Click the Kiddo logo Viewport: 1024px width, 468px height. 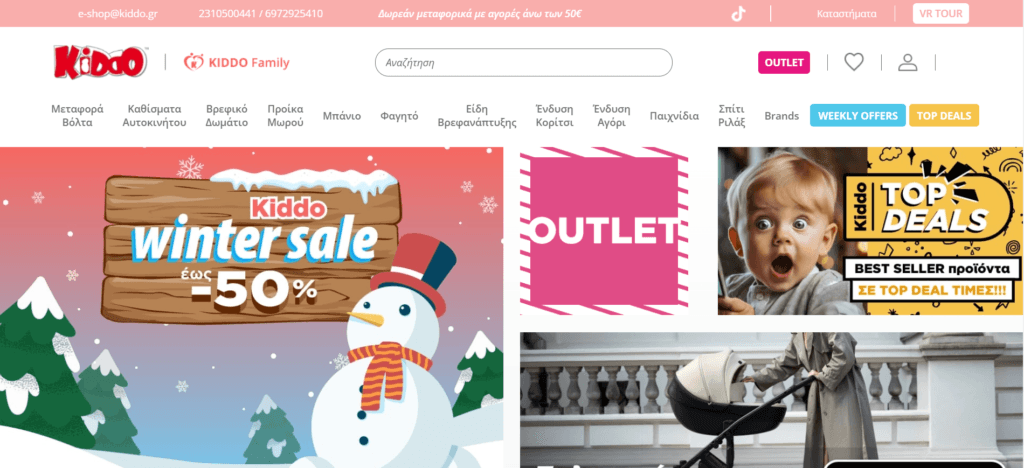point(101,62)
